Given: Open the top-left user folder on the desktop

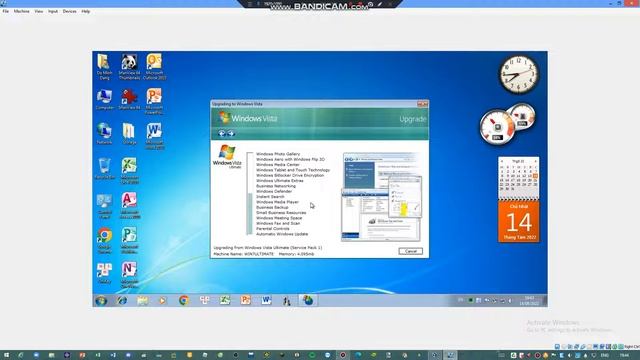Looking at the screenshot, I should [104, 66].
